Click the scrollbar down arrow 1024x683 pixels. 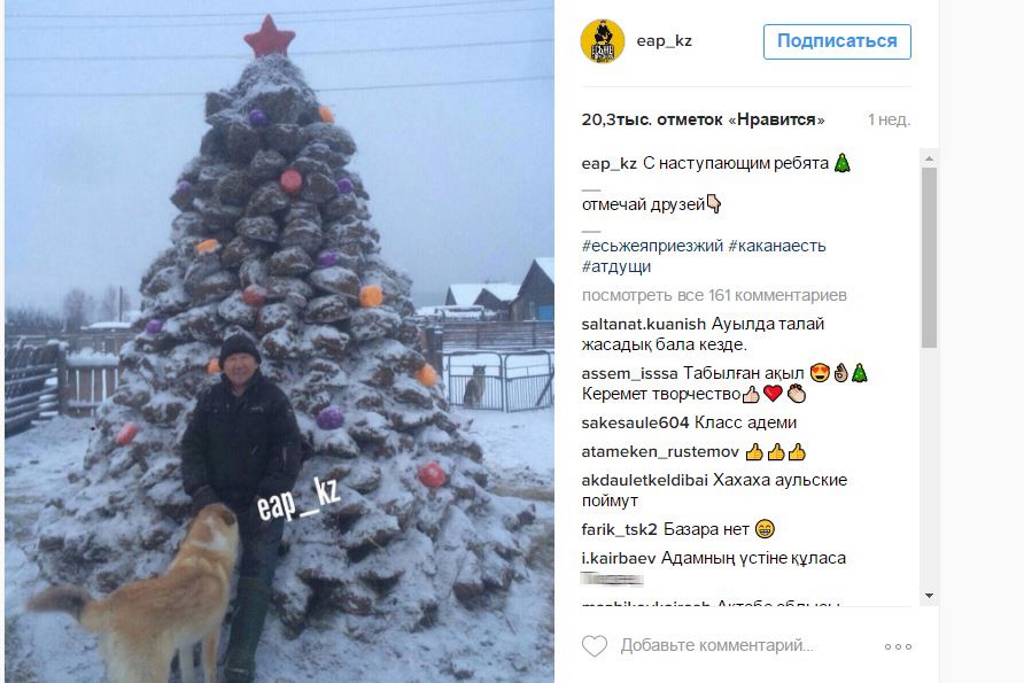coord(929,596)
